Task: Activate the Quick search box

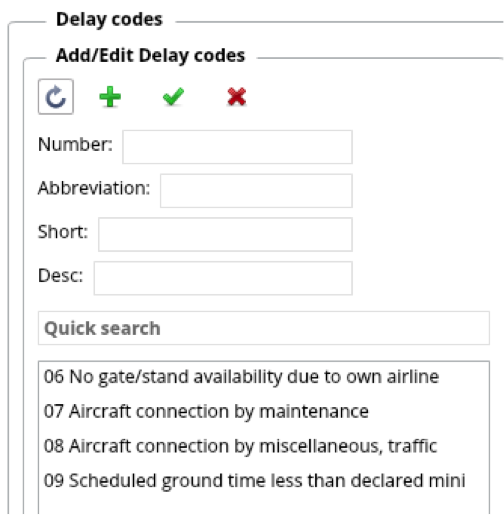Action: point(264,328)
